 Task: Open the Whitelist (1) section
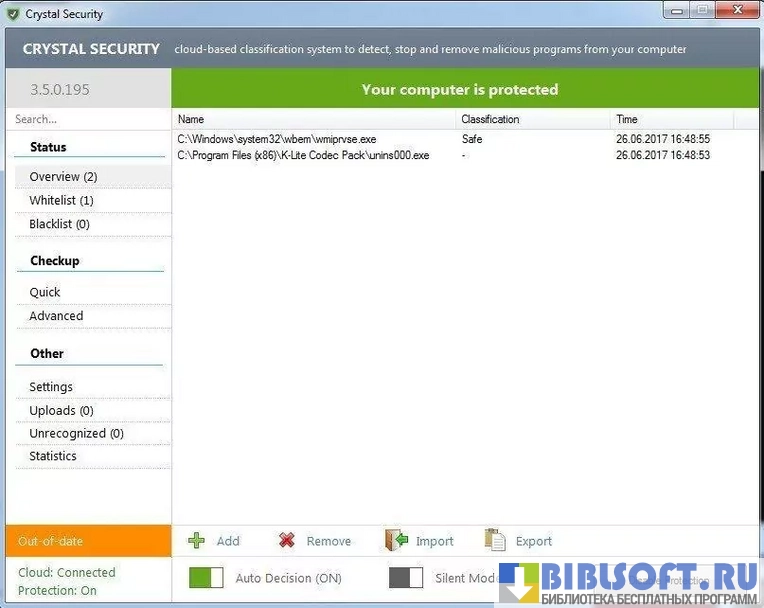[x=61, y=201]
